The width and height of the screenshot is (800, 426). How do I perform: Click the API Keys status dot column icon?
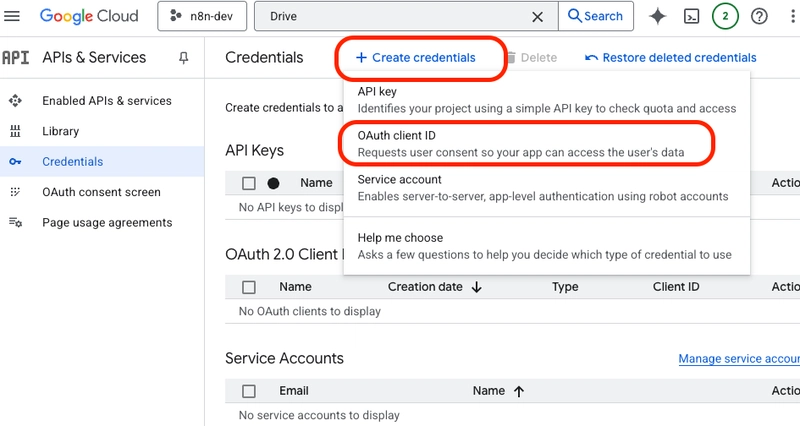point(273,183)
